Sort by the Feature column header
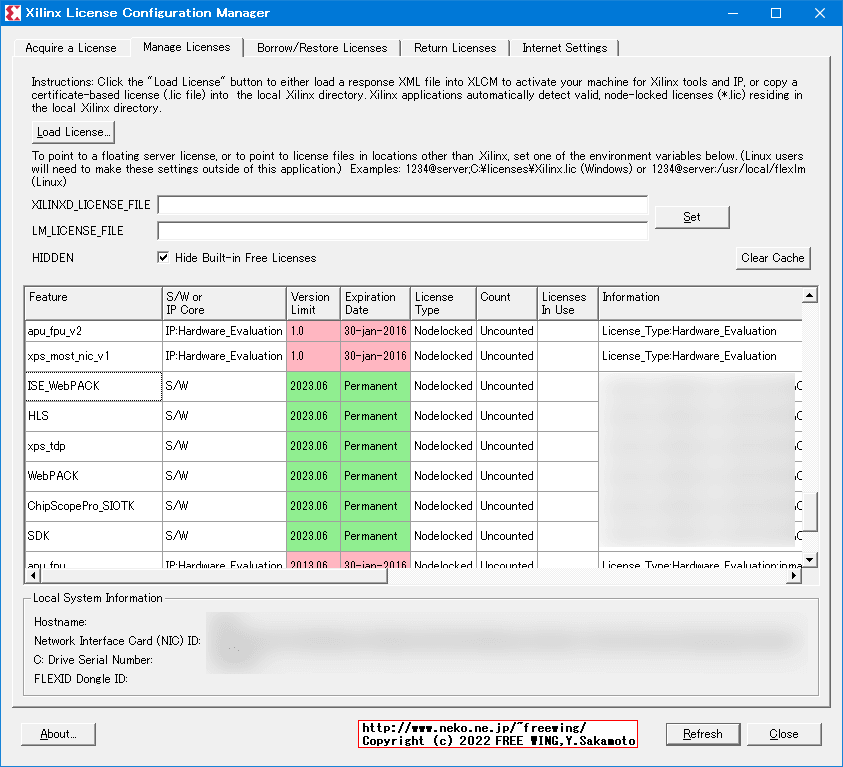This screenshot has height=767, width=843. pyautogui.click(x=93, y=303)
